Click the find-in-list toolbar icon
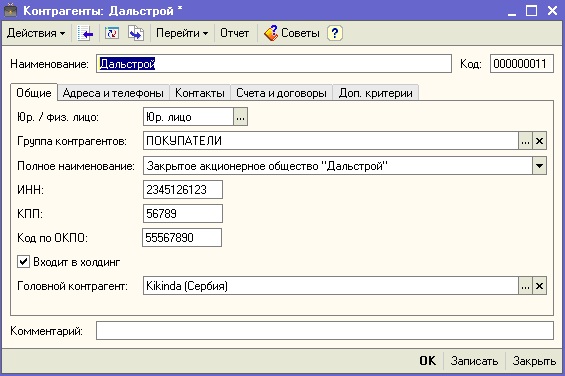This screenshot has width=565, height=376. click(x=85, y=33)
